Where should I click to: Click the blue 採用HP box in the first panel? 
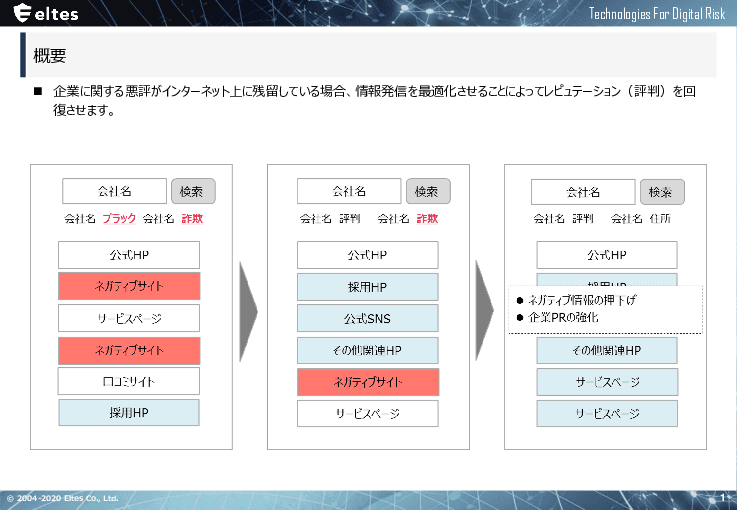pyautogui.click(x=129, y=413)
